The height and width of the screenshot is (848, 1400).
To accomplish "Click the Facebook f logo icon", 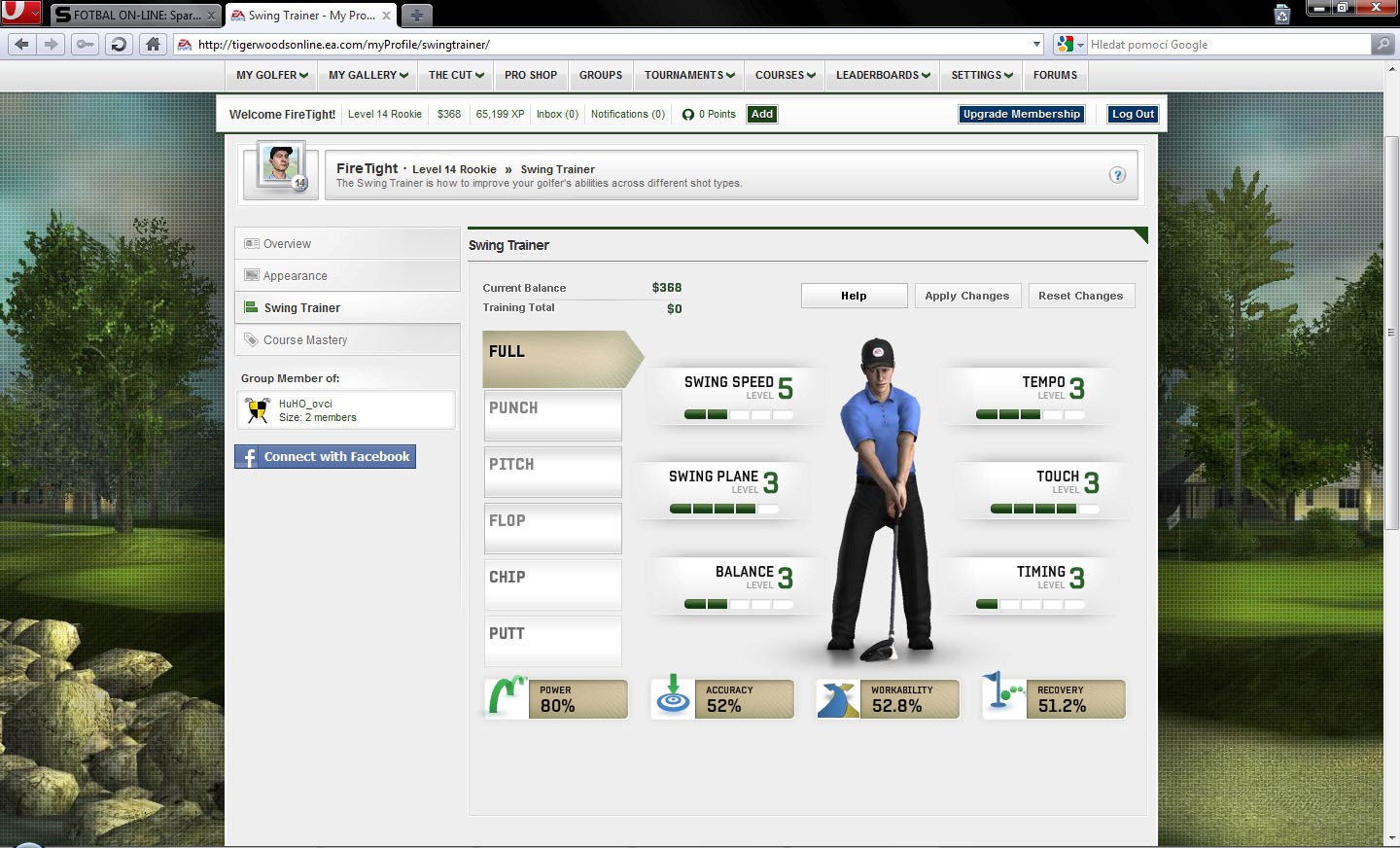I will [249, 457].
